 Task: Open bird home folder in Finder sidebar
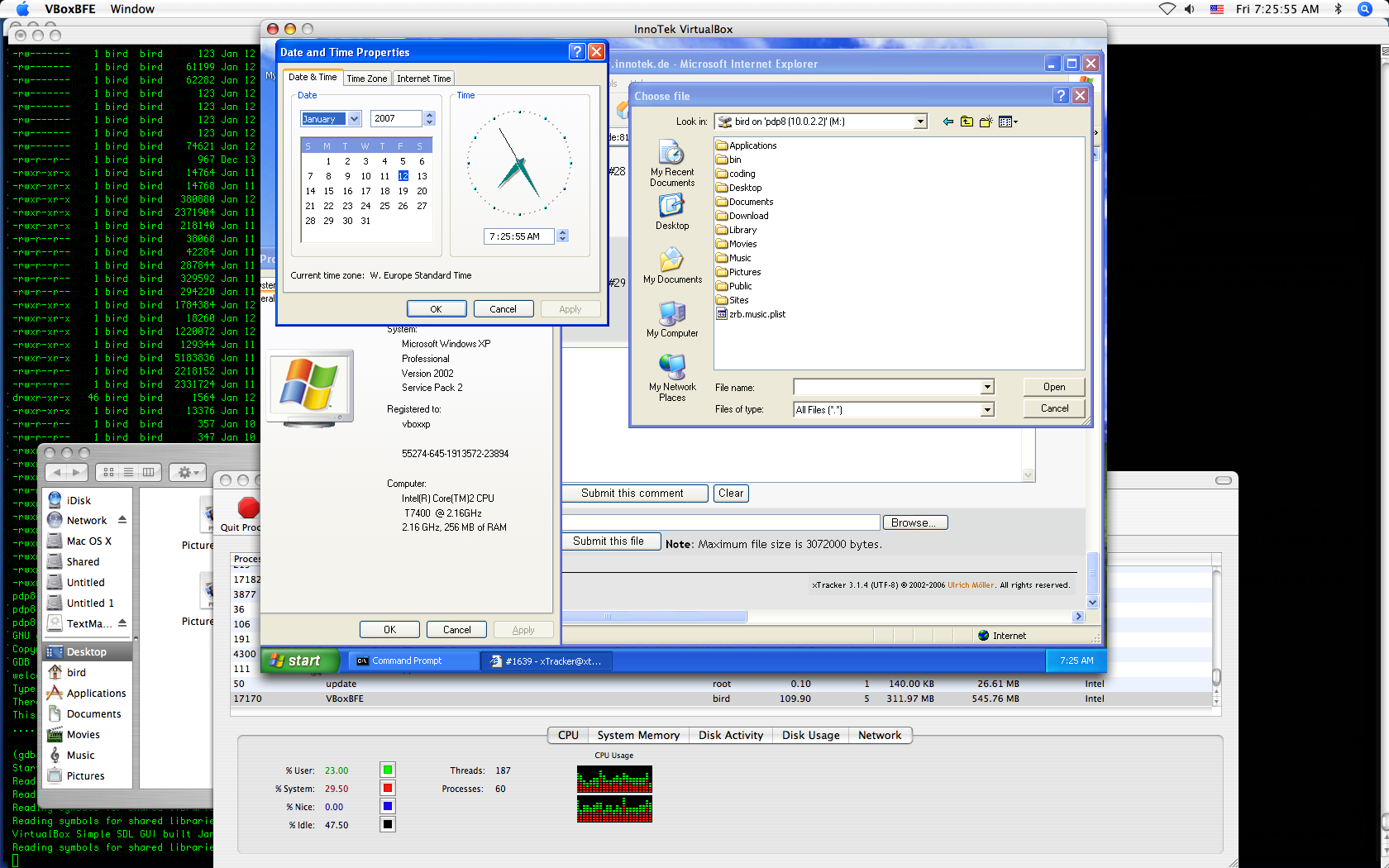76,672
